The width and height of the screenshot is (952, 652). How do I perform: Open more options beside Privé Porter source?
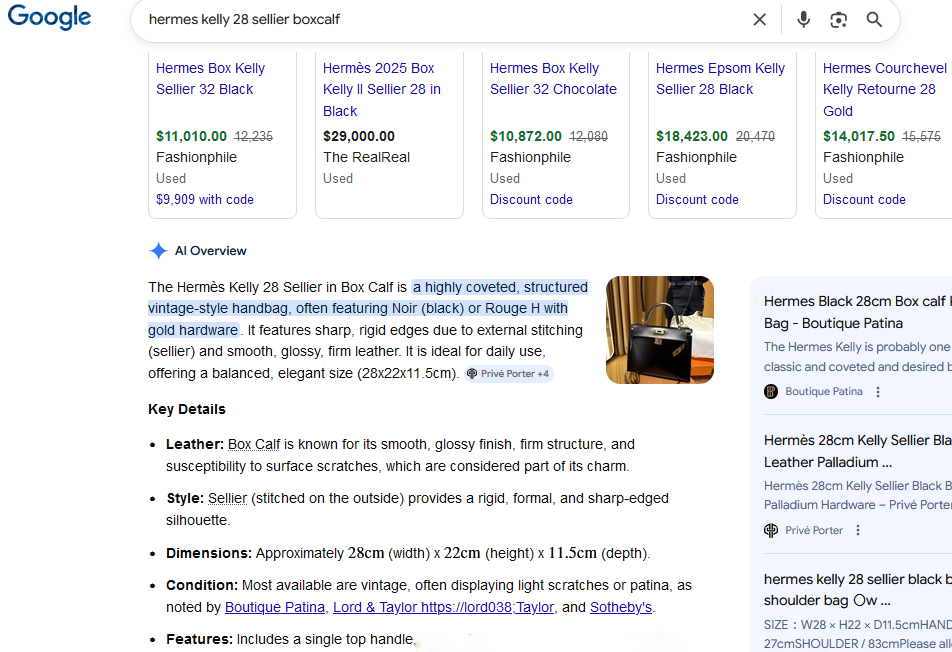(858, 530)
